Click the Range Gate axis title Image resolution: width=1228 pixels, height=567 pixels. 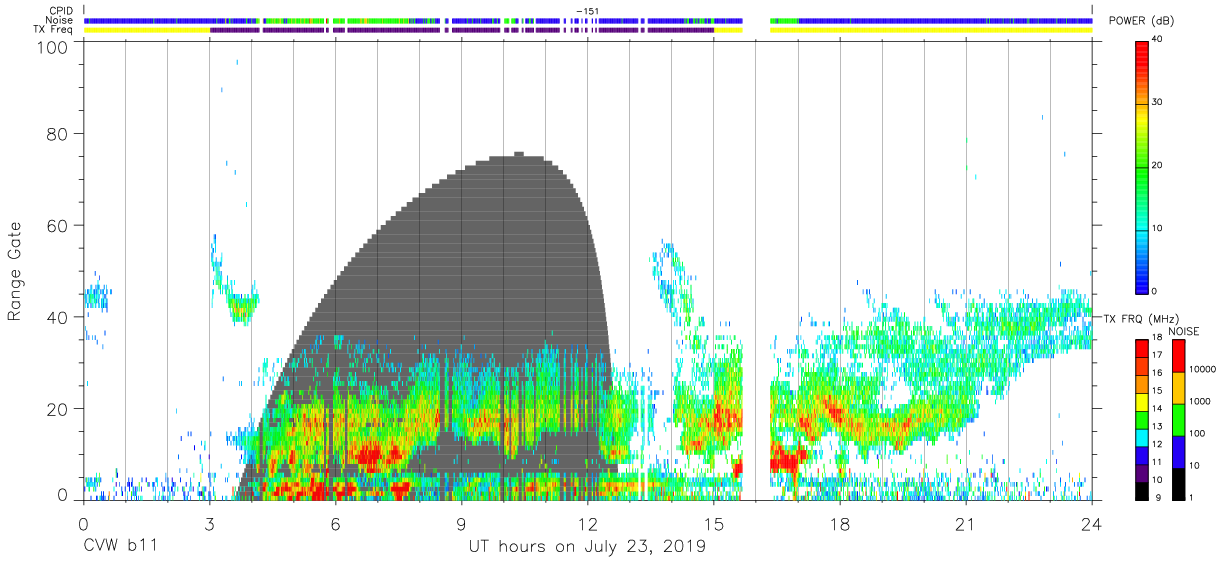tap(15, 273)
